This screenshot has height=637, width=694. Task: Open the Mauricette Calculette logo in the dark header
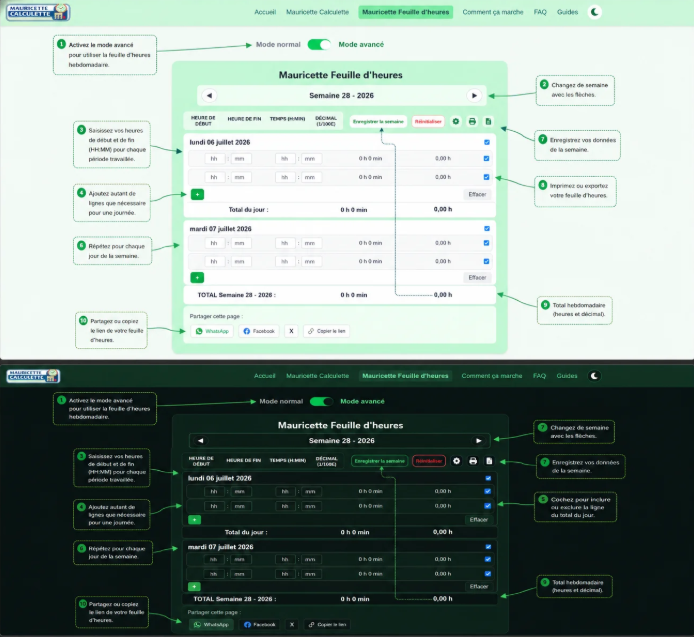click(33, 376)
